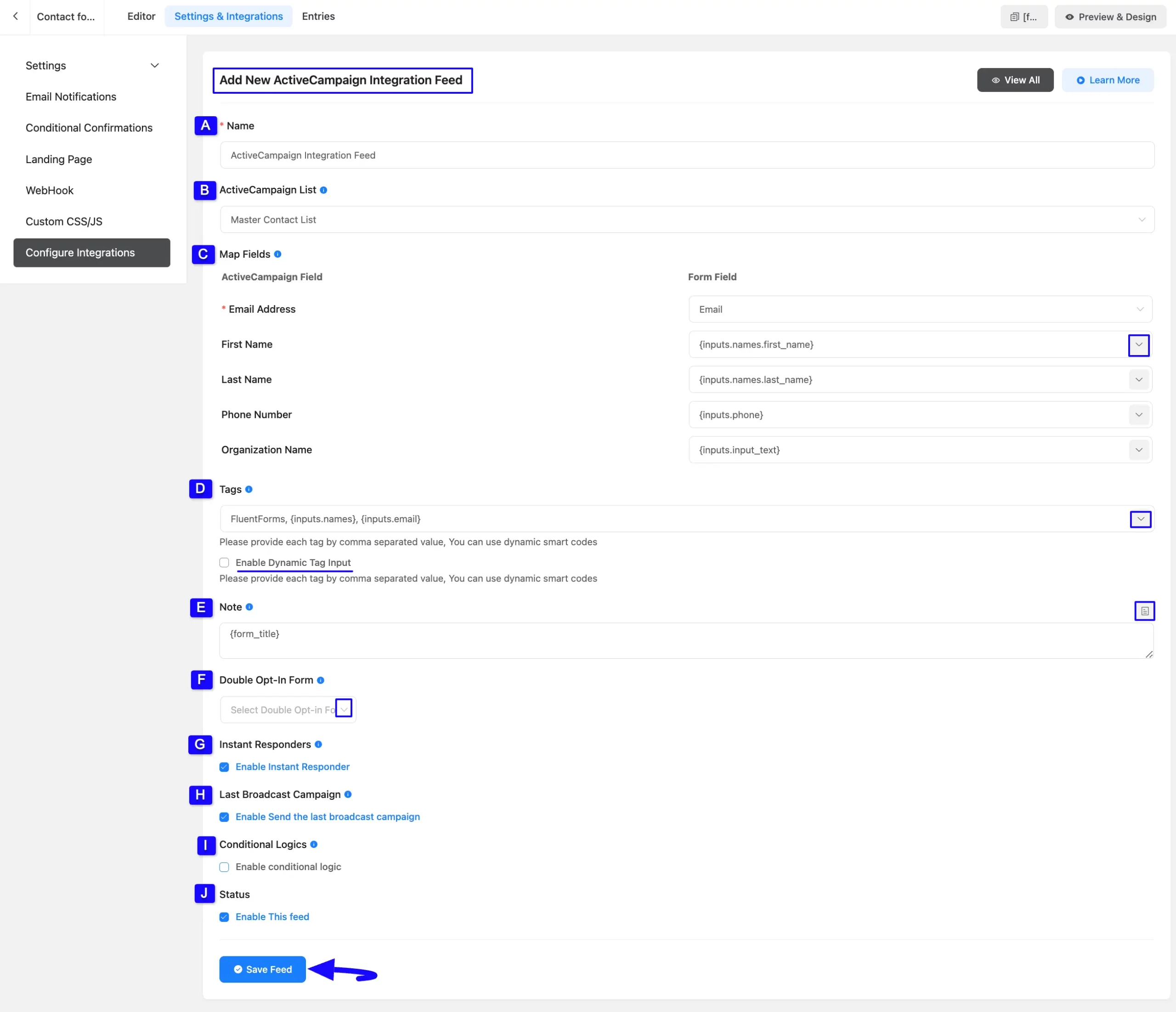This screenshot has width=1176, height=1012.
Task: Click info icon beside Conditional Logics
Action: pyautogui.click(x=314, y=844)
